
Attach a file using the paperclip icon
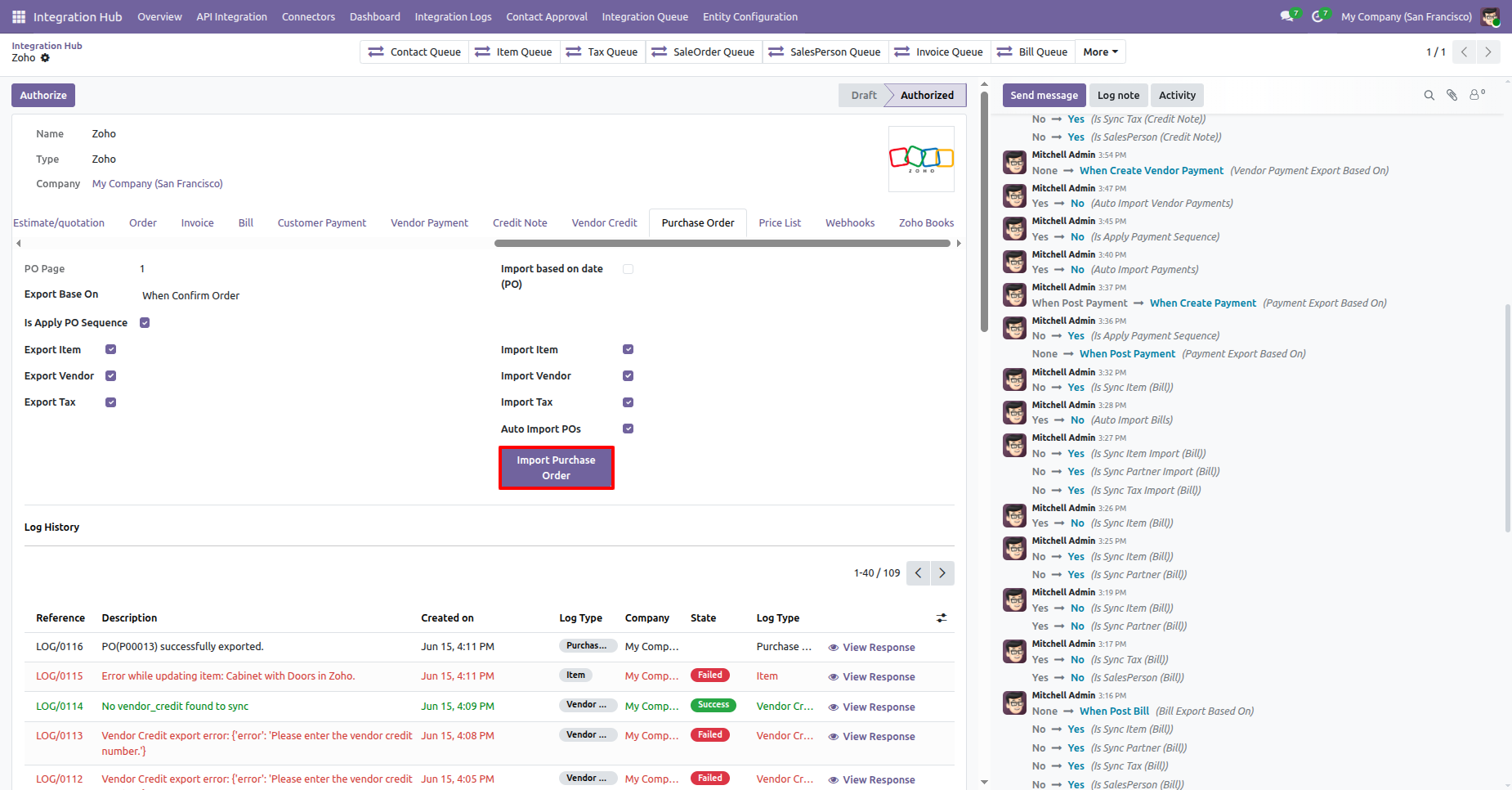pyautogui.click(x=1452, y=96)
